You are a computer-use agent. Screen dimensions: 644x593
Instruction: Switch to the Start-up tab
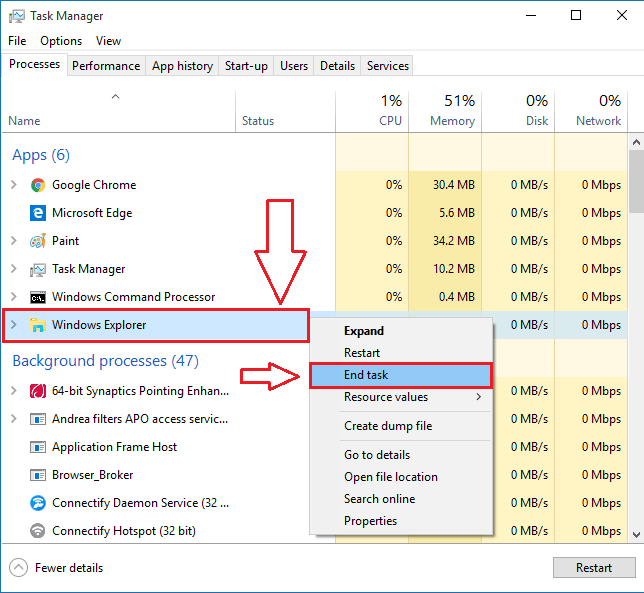click(246, 66)
